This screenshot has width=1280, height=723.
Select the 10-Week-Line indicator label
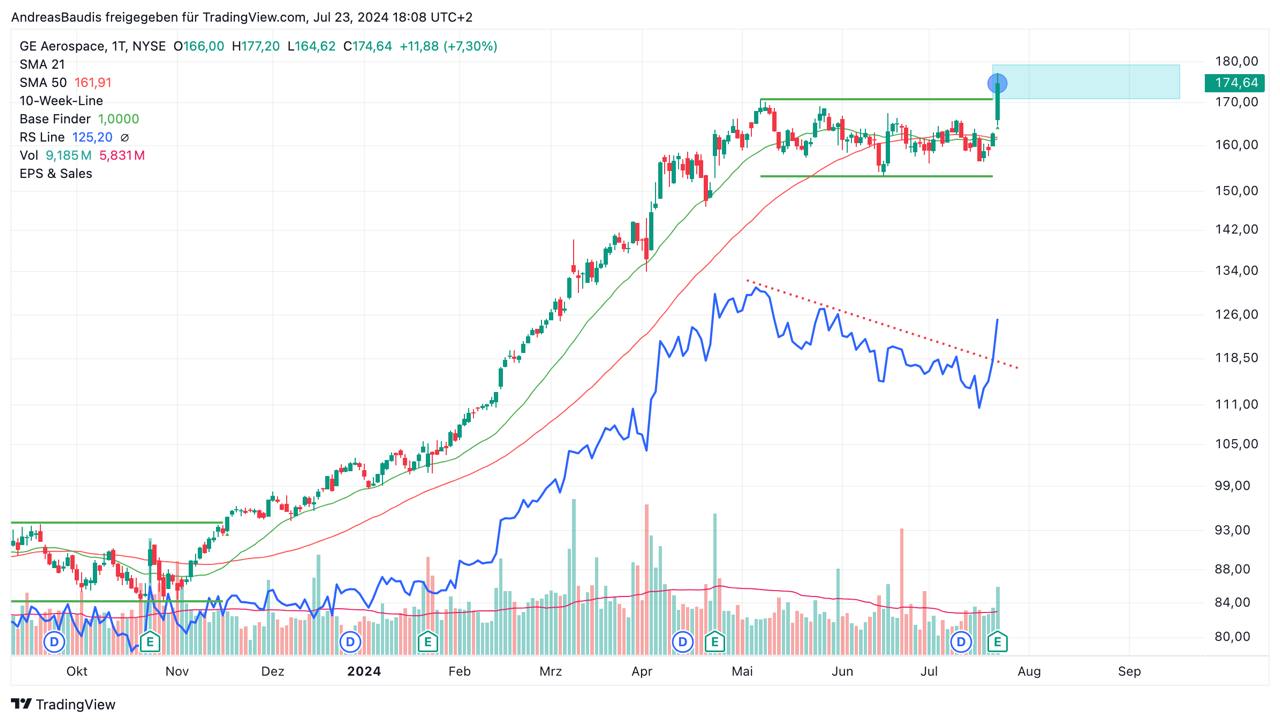point(61,101)
